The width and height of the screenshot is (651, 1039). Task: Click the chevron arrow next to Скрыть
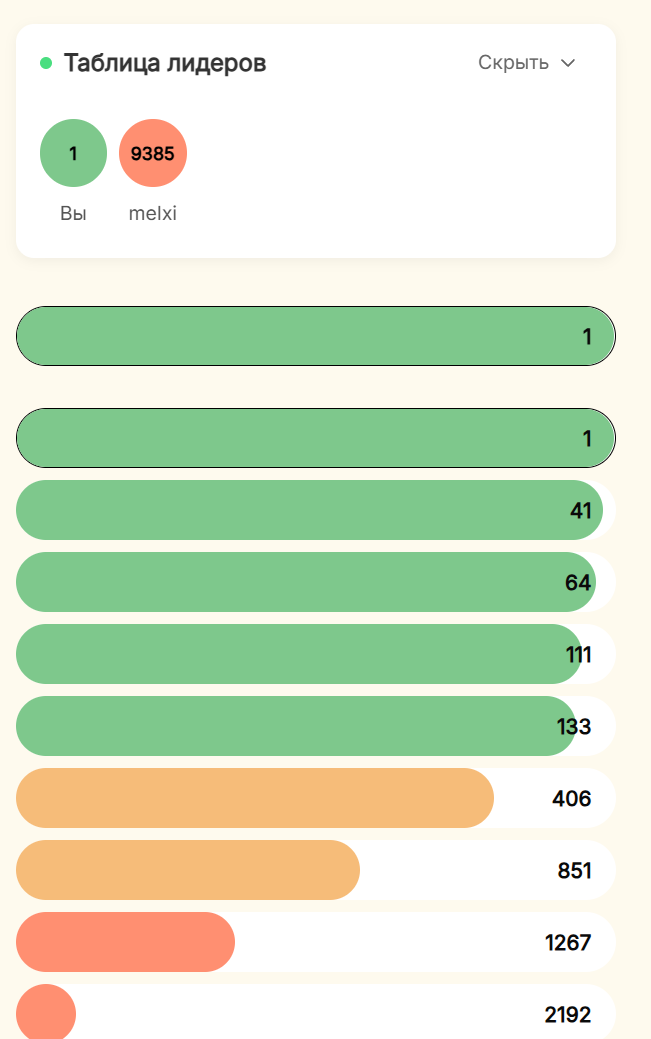coord(568,63)
